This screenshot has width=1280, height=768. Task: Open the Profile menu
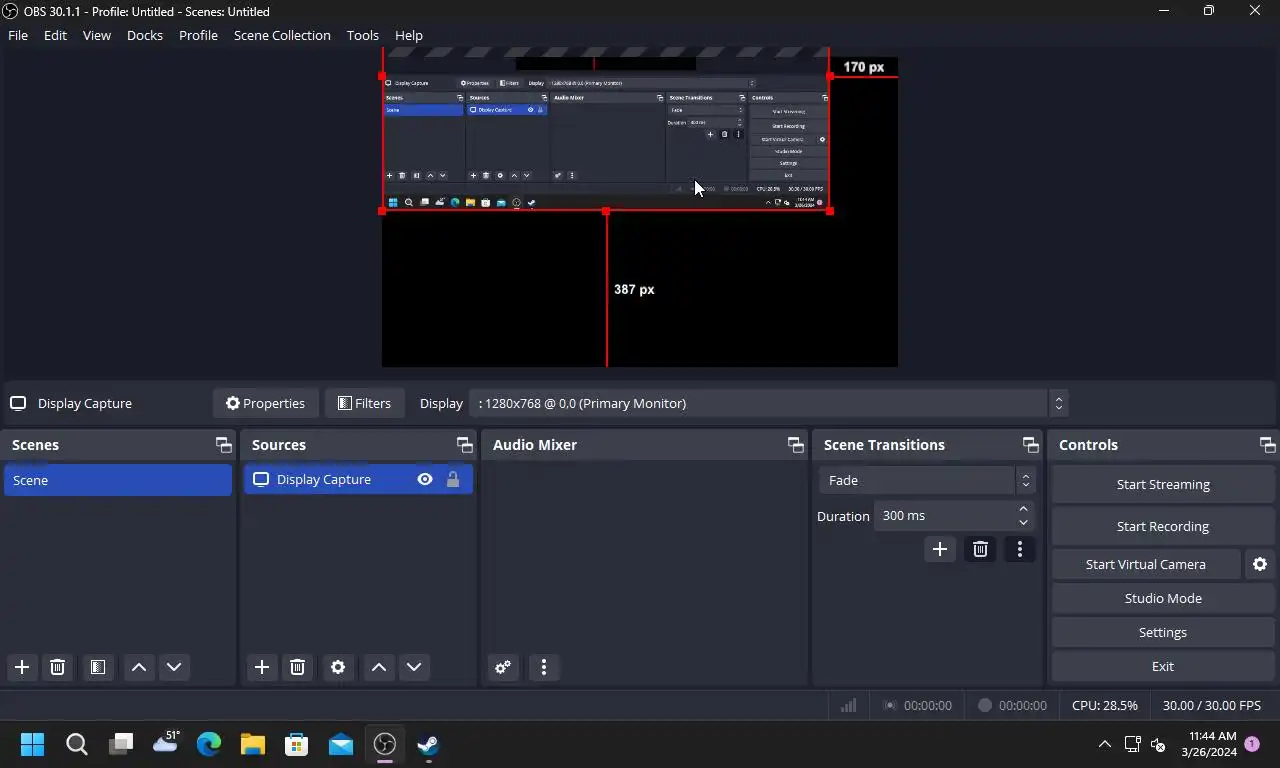coord(198,35)
